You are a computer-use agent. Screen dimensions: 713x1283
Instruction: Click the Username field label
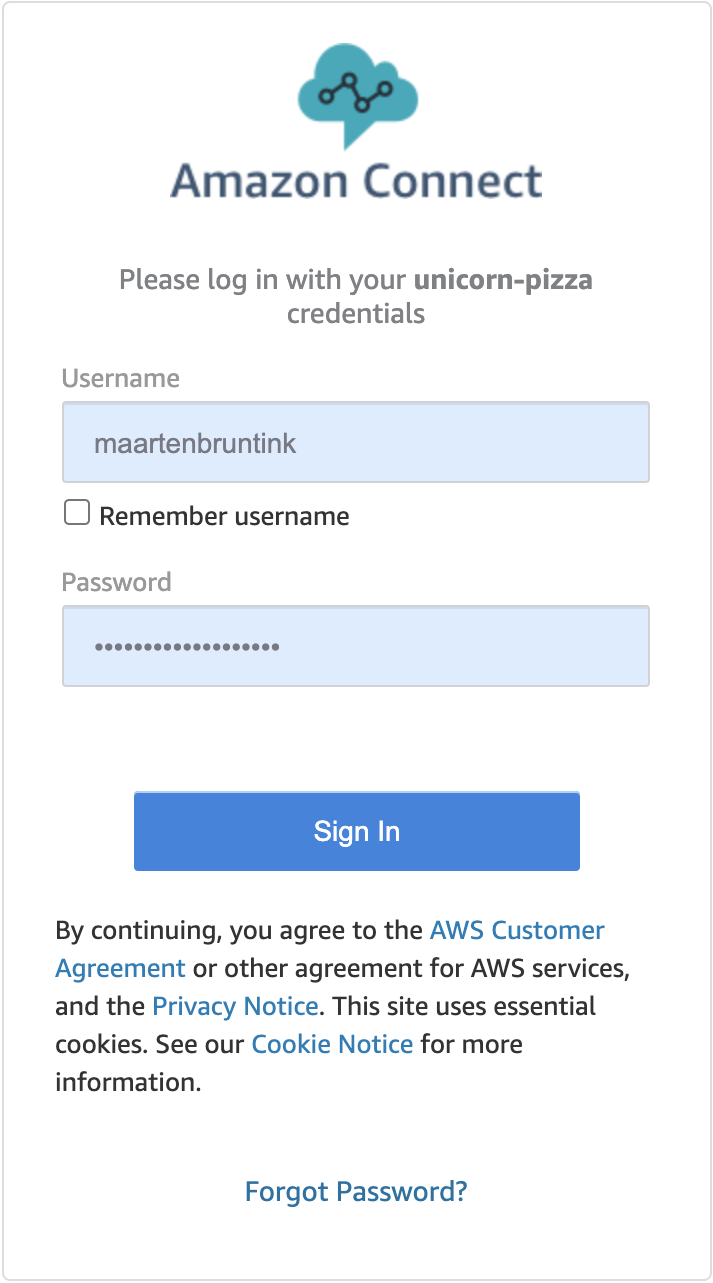[x=121, y=378]
